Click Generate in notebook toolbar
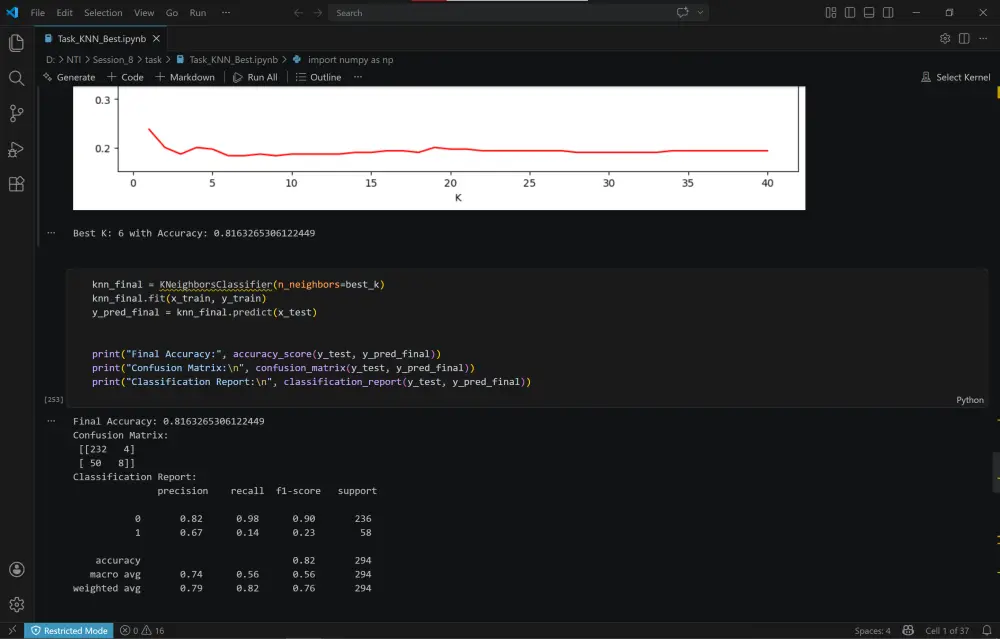This screenshot has width=1000, height=639. 69,77
